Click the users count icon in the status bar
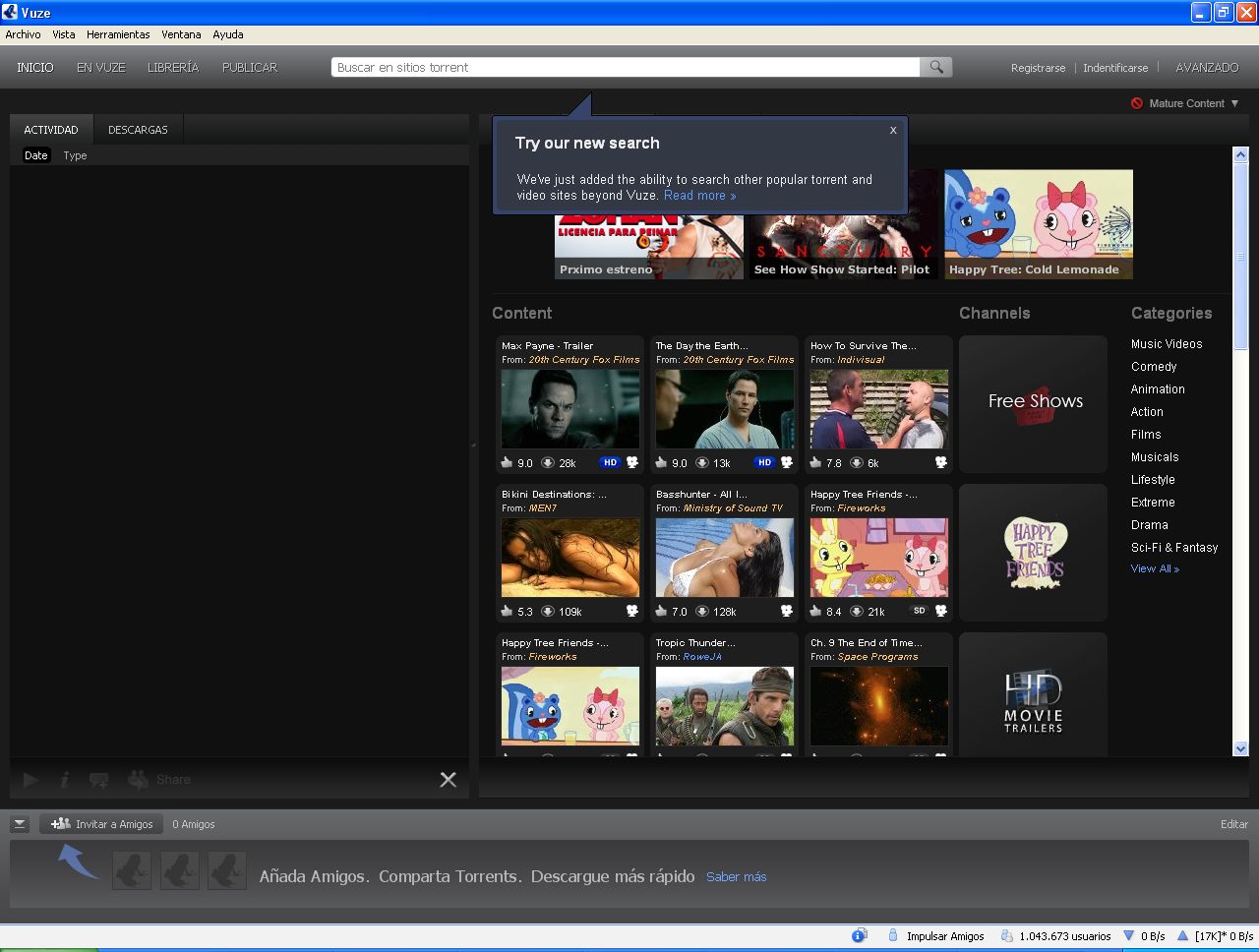 [1006, 936]
